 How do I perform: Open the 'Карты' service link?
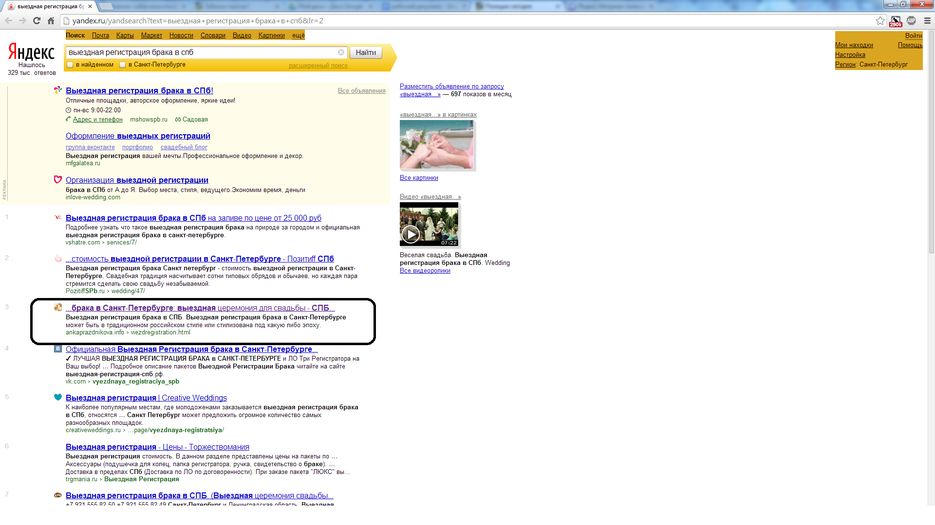click(x=125, y=35)
